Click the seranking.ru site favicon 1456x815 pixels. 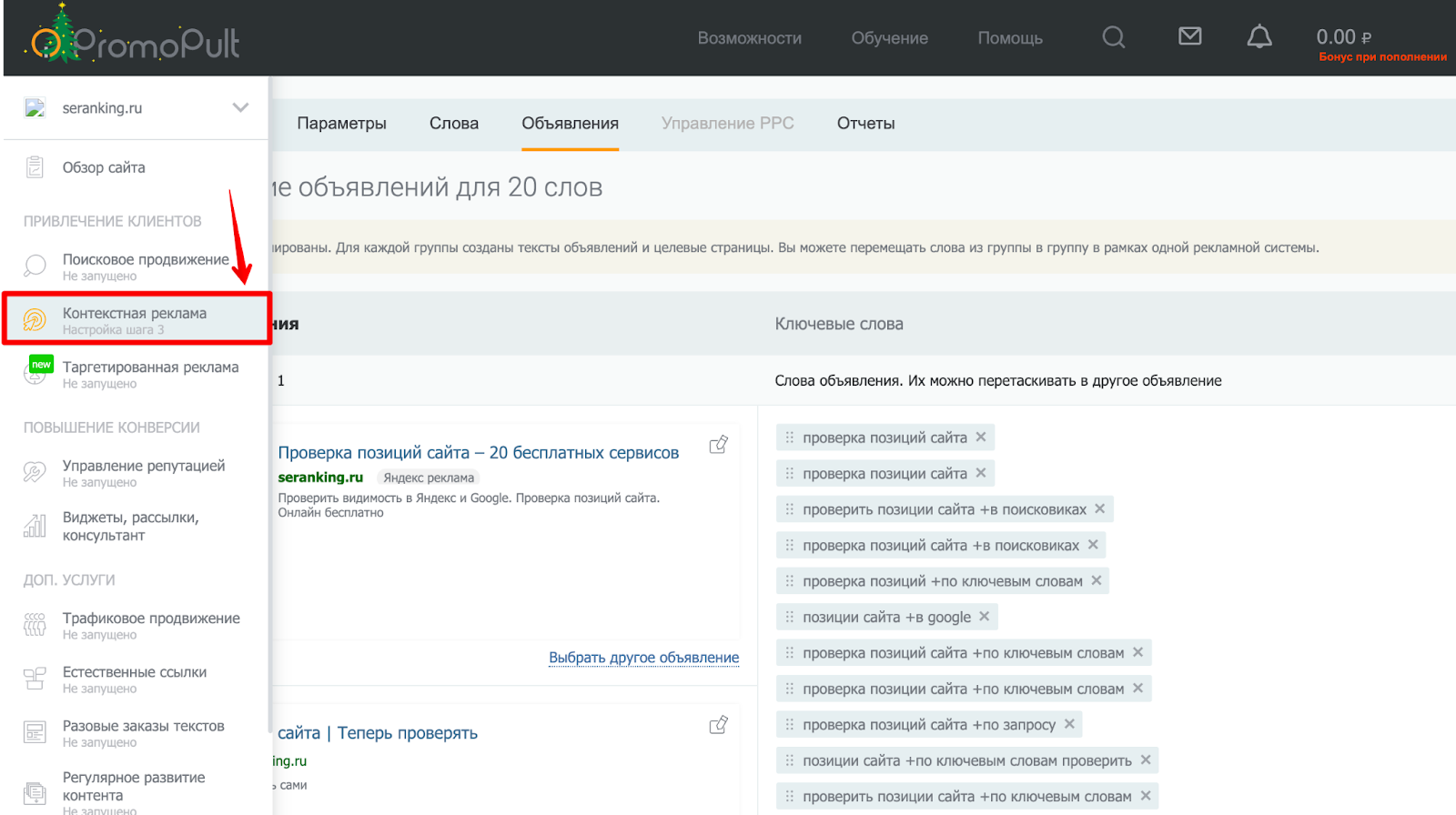coord(35,108)
